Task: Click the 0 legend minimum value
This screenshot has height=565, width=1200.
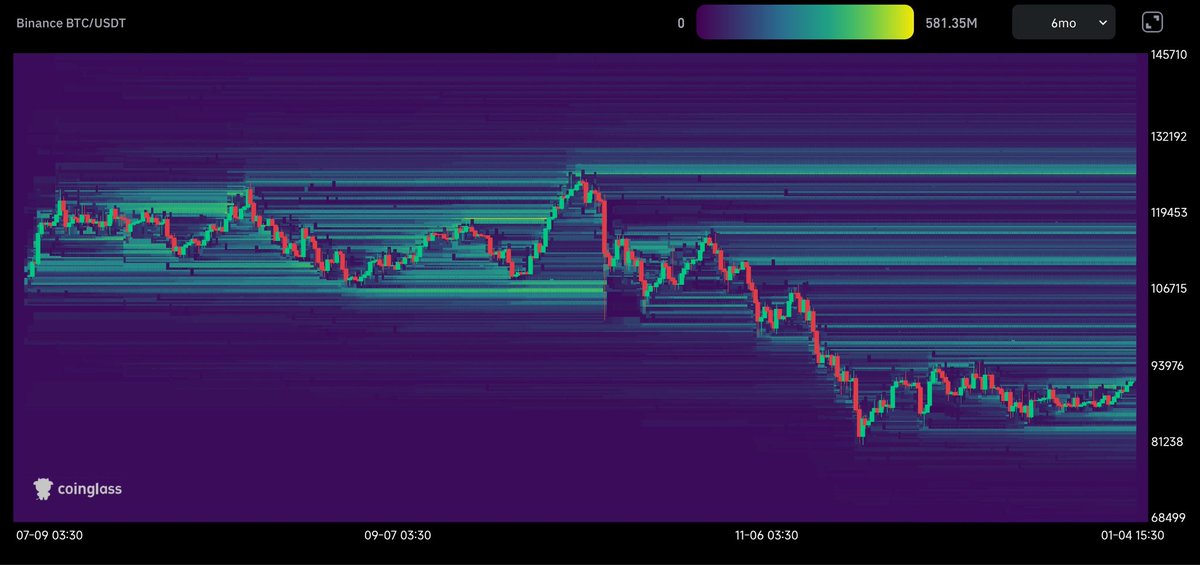Action: point(681,22)
